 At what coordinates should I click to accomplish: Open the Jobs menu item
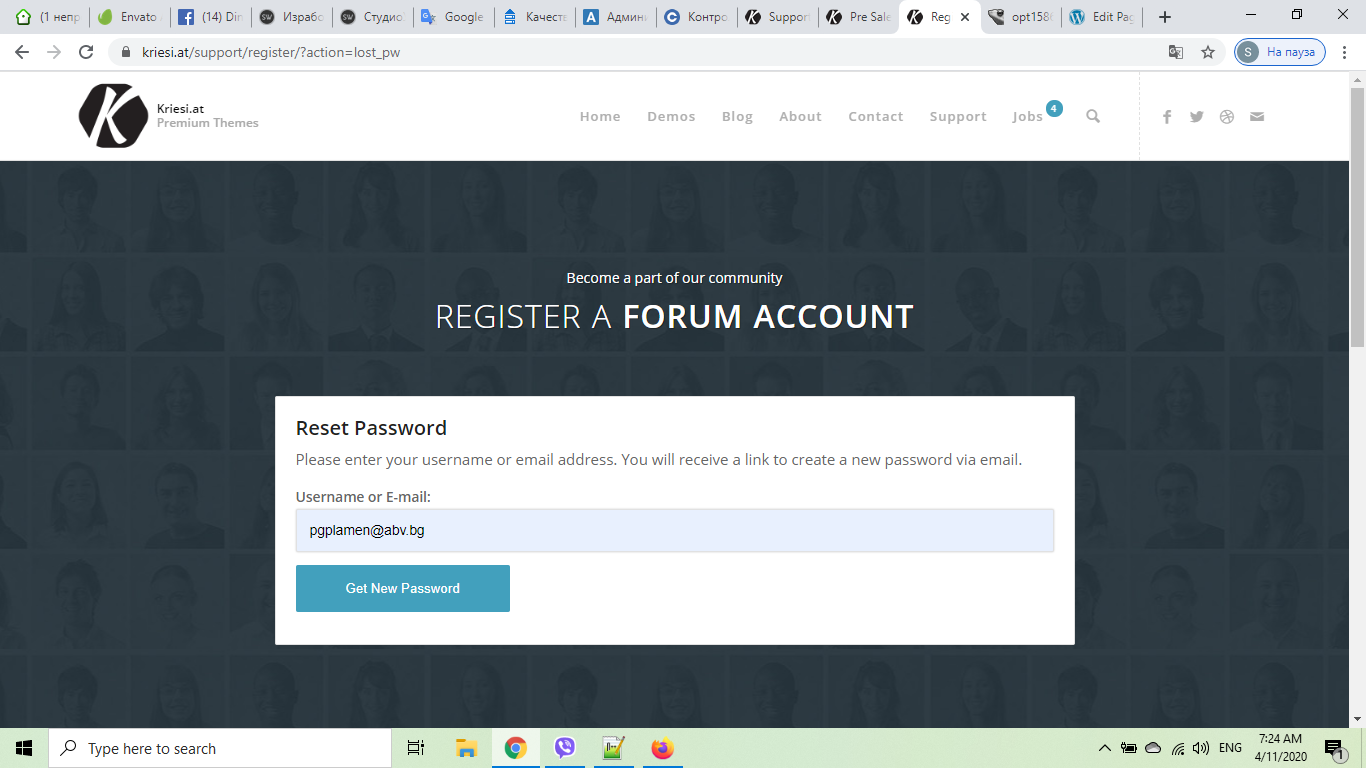coord(1027,117)
